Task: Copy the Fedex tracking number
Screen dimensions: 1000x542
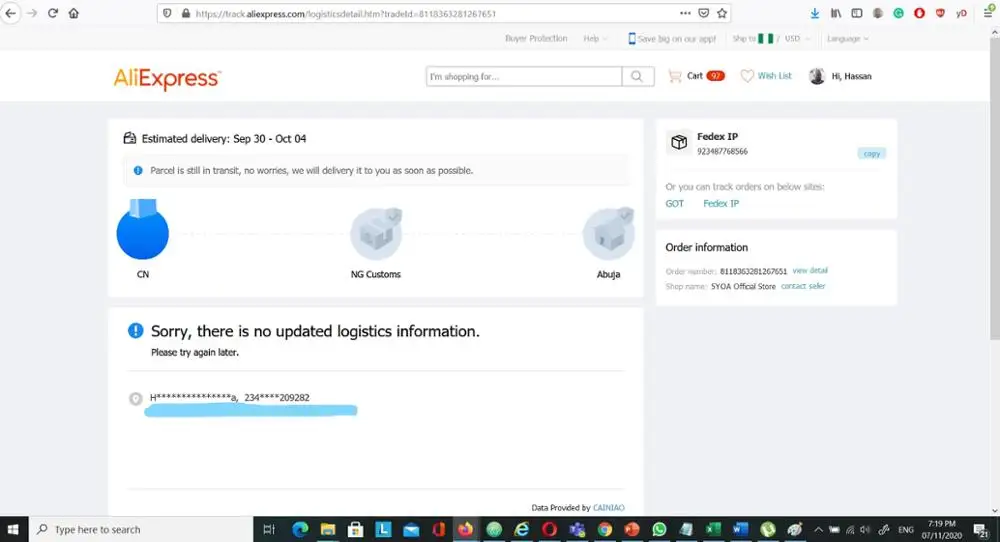Action: 871,154
